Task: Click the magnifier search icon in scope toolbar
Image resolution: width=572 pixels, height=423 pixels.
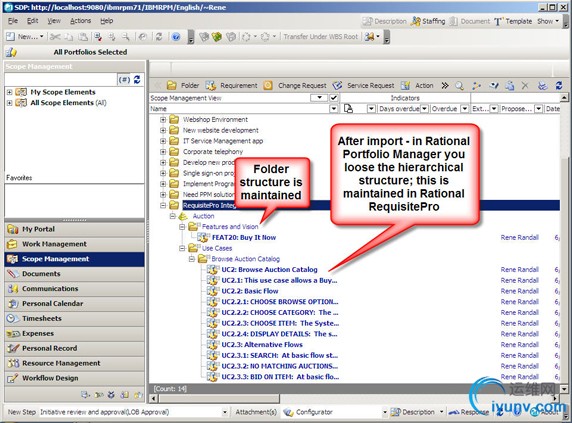Action: [459, 86]
